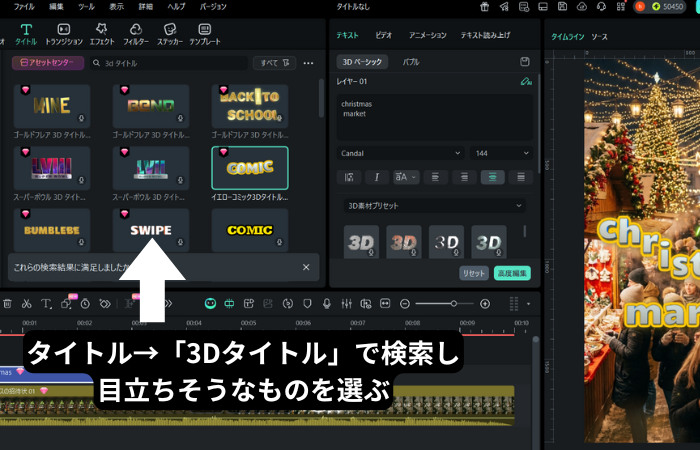Click AI text icon on レイヤー 01
The height and width of the screenshot is (450, 700).
click(526, 81)
